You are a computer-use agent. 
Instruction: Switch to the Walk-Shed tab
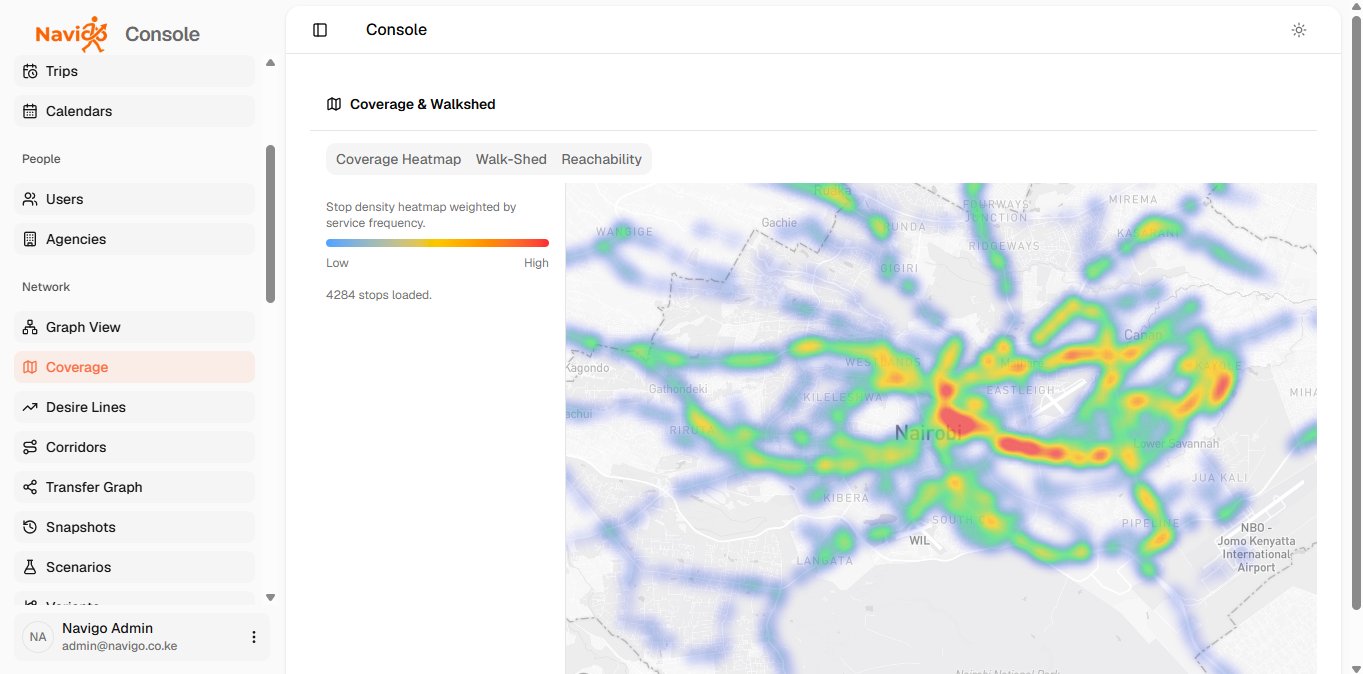point(511,159)
